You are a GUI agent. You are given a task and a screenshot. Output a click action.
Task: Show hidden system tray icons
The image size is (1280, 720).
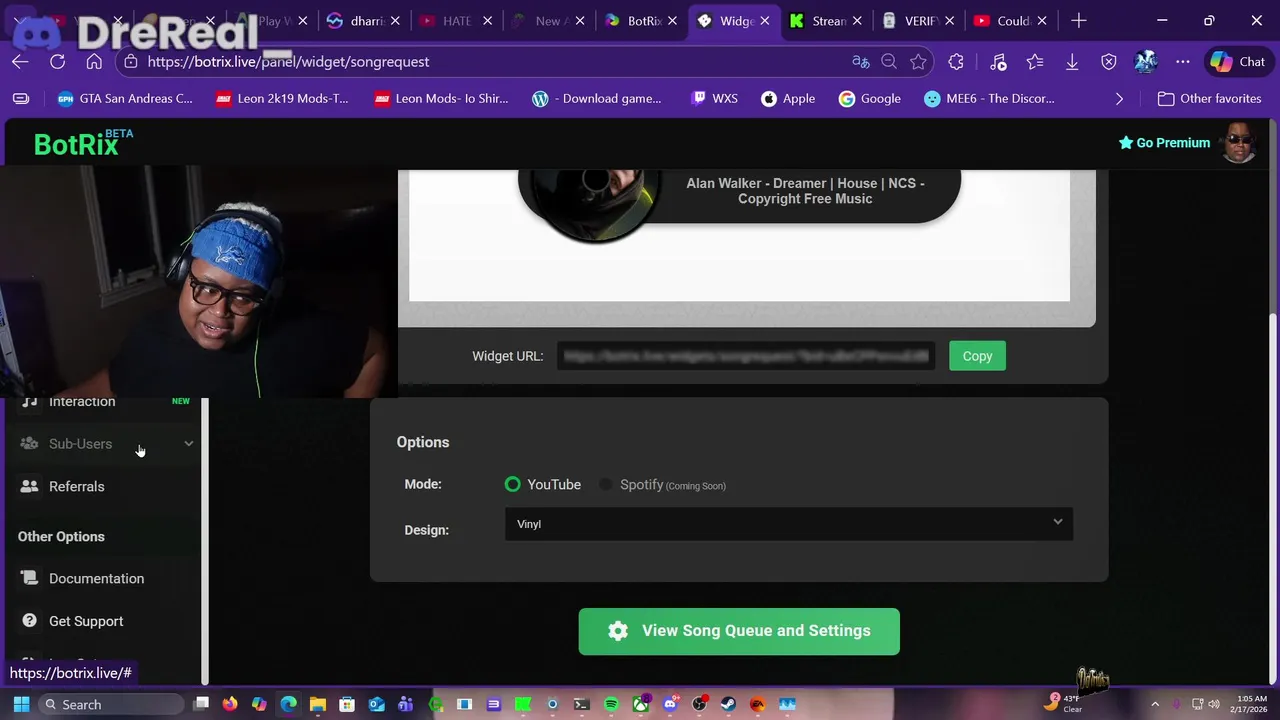[1155, 705]
